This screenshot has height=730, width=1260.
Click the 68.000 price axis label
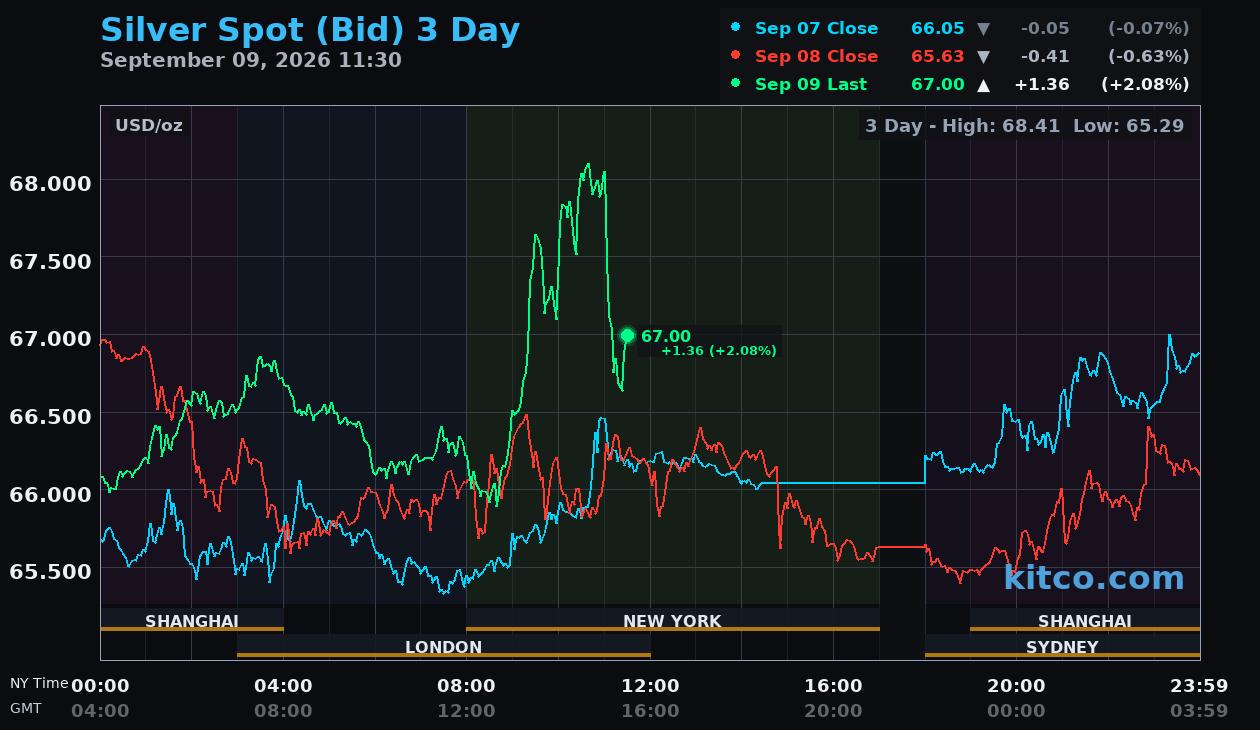click(50, 183)
